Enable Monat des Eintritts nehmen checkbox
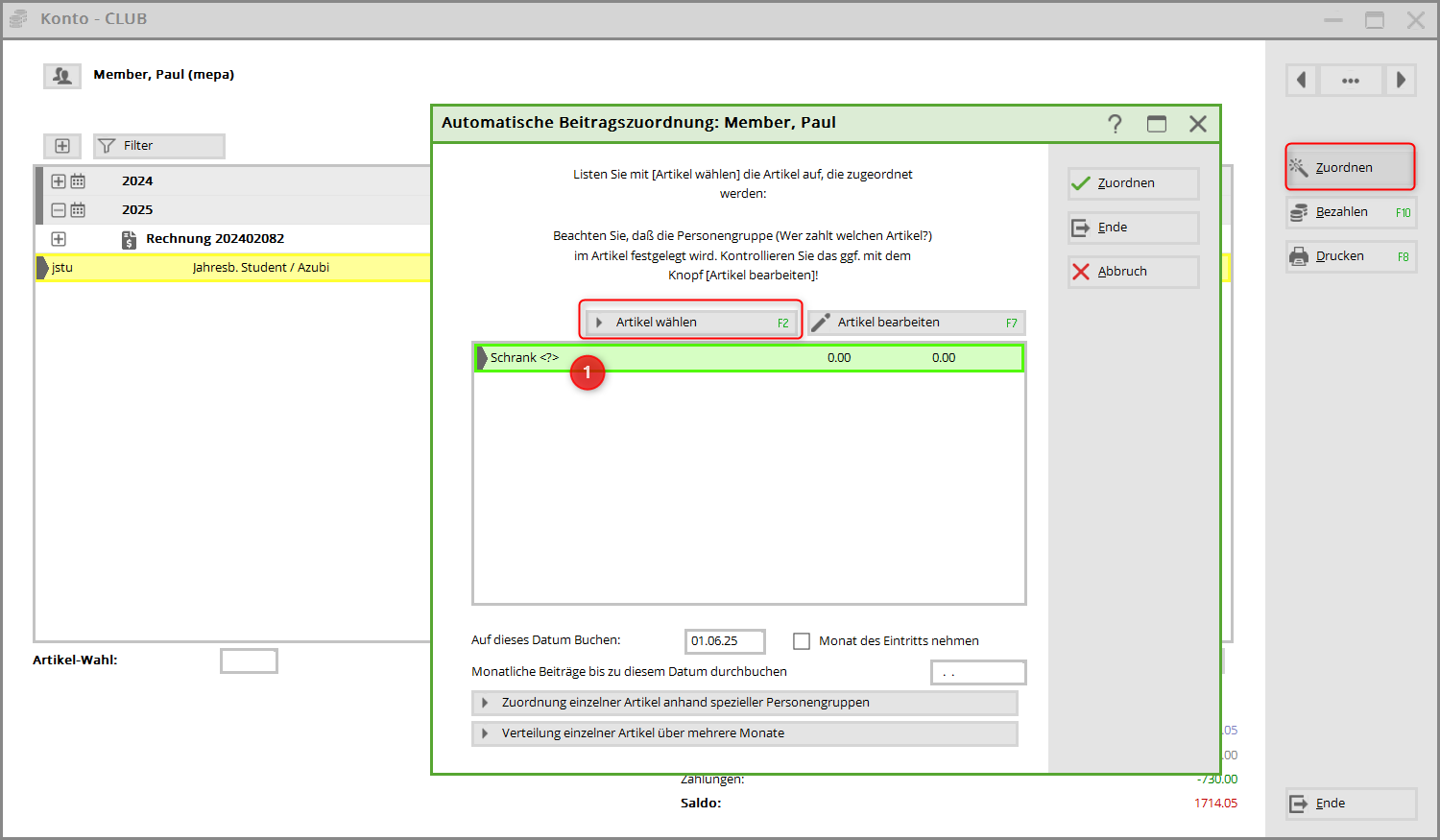Screen dimensions: 1440x840 pyautogui.click(x=802, y=641)
